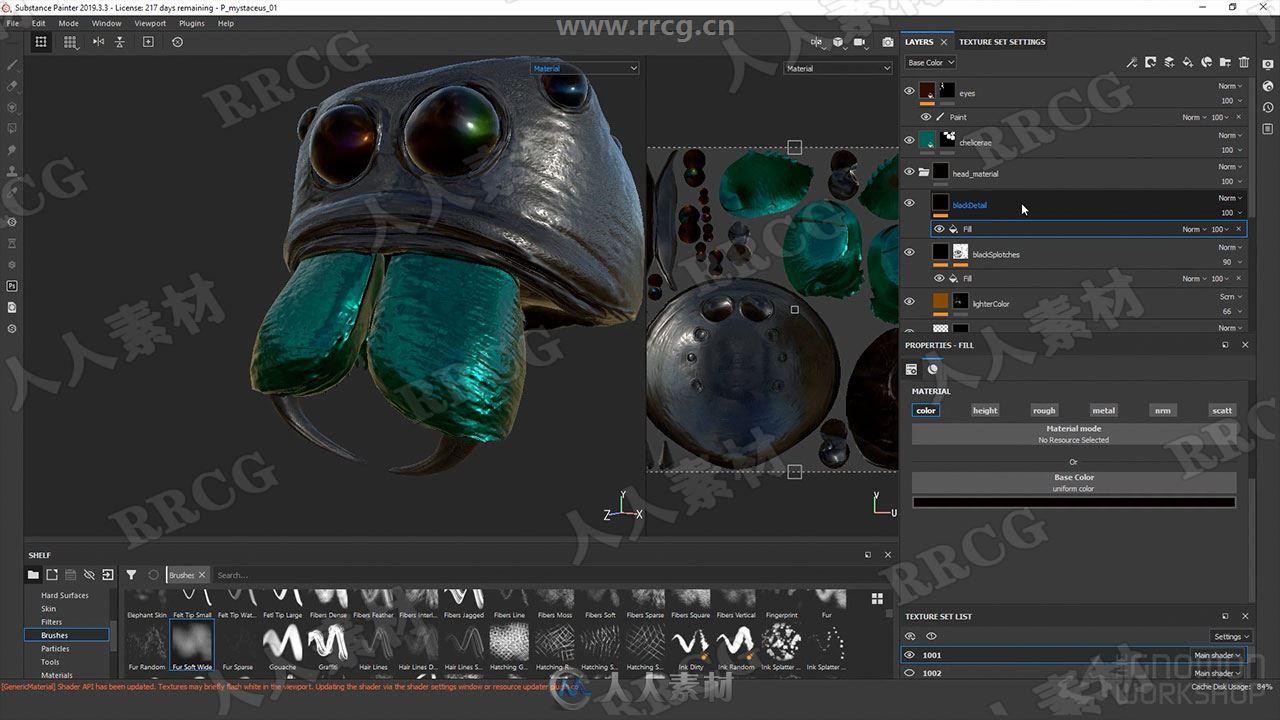Image resolution: width=1280 pixels, height=720 pixels.
Task: Open History clock icon in right sidebar
Action: 1268,107
